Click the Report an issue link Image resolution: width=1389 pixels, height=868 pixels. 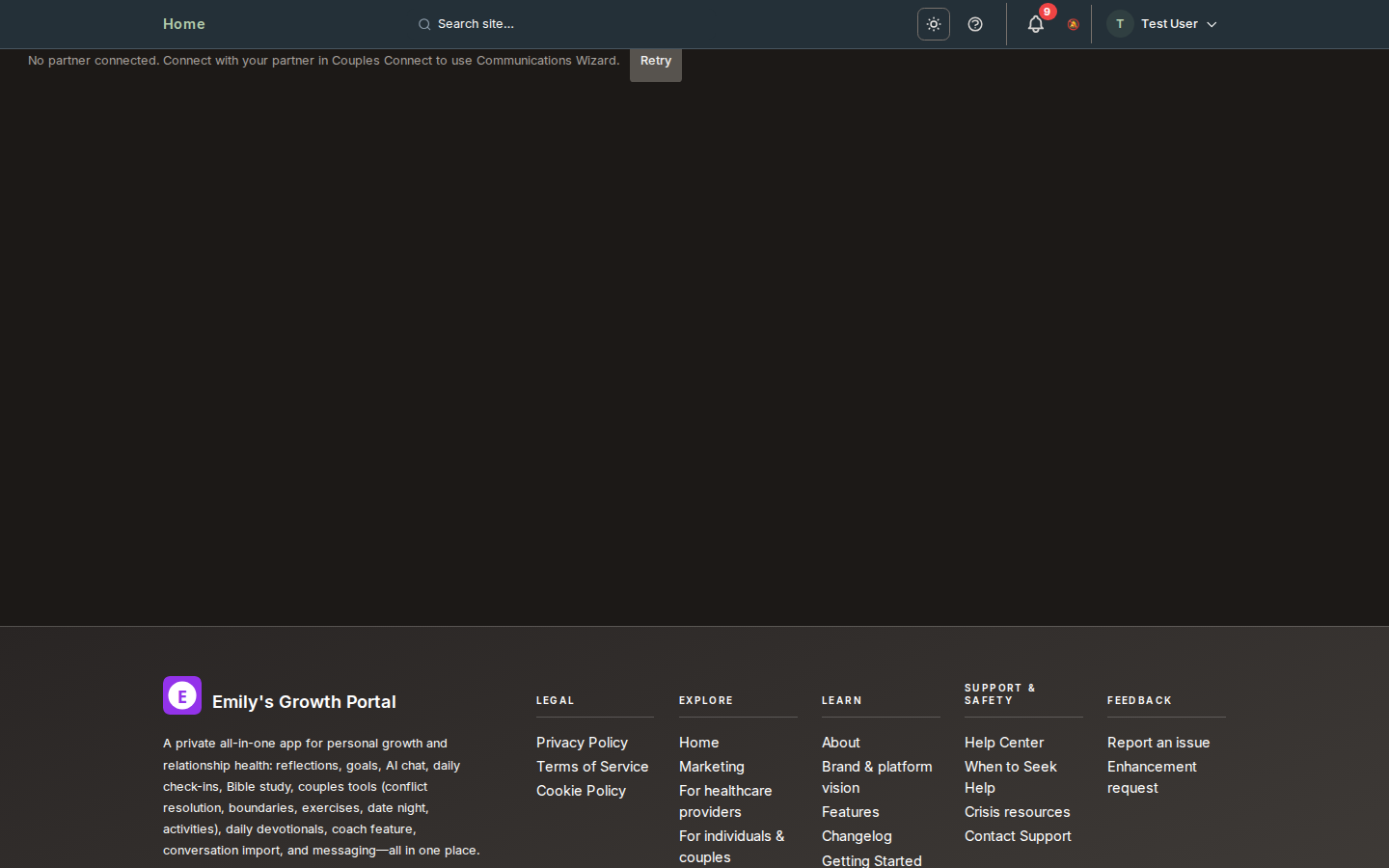[x=1158, y=743]
